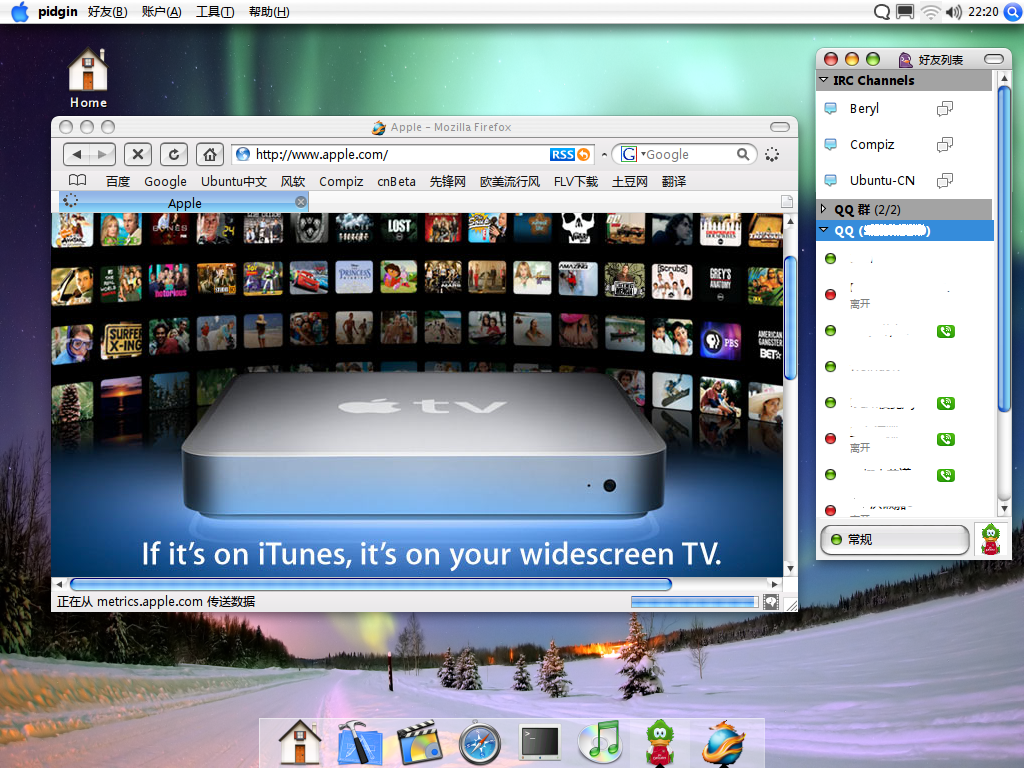This screenshot has width=1024, height=768.
Task: Open Safari compass icon in dock
Action: coord(480,743)
